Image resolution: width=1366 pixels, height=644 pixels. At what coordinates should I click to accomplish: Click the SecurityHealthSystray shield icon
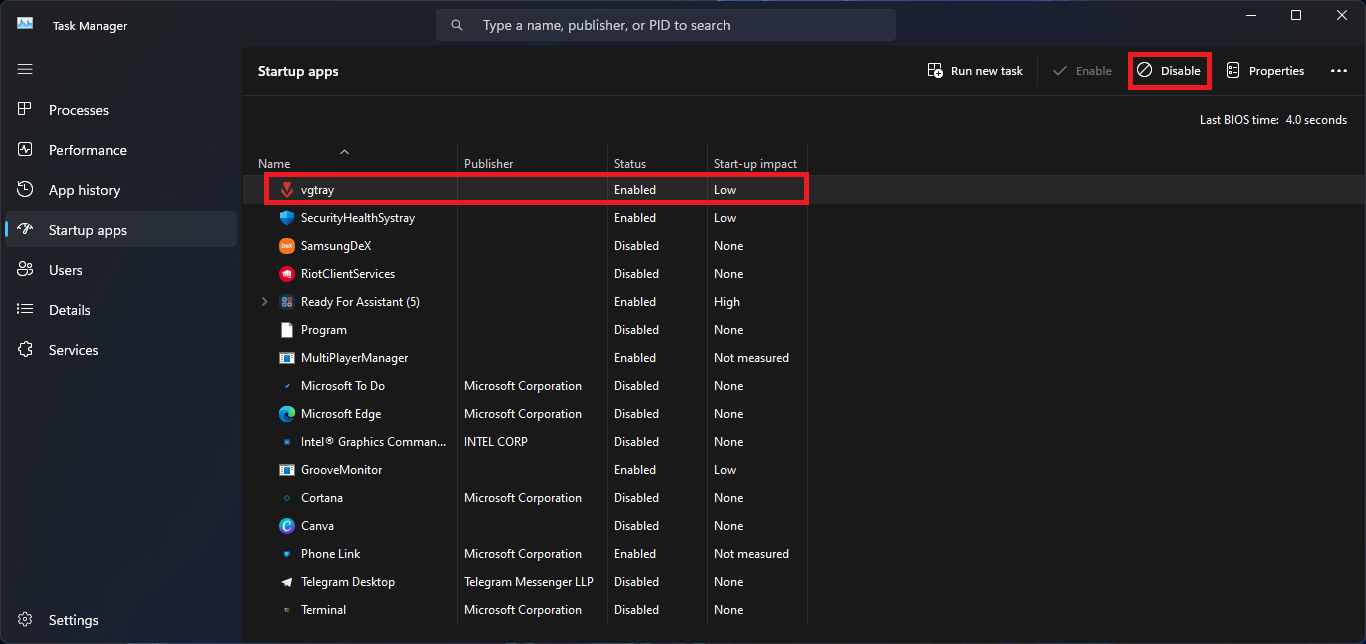pyautogui.click(x=287, y=217)
